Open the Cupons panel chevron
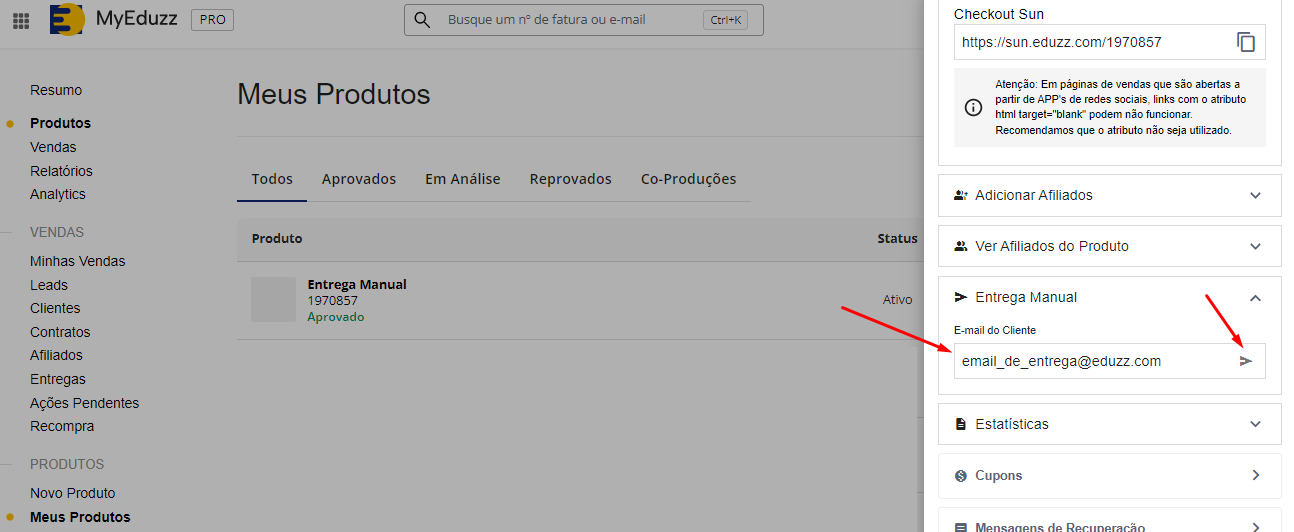This screenshot has height=532, width=1294. click(1255, 476)
